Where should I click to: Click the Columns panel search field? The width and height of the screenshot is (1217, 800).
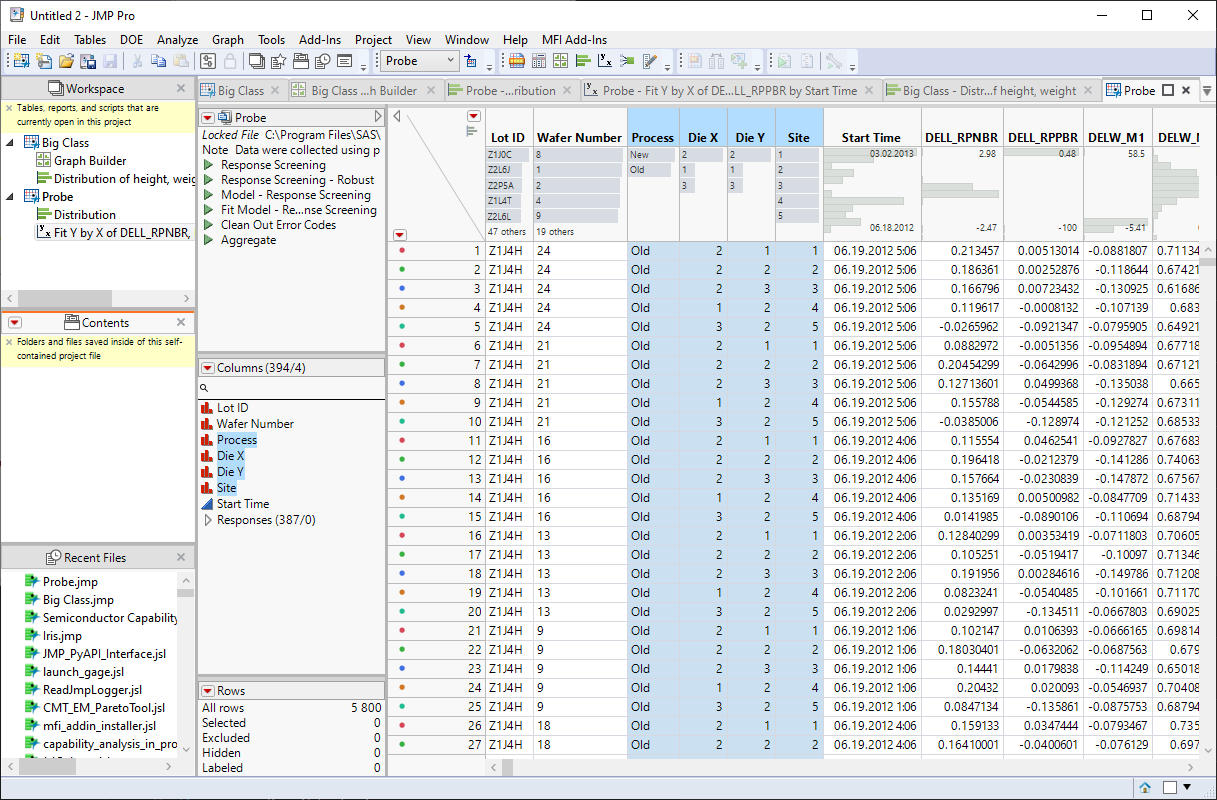[x=290, y=387]
